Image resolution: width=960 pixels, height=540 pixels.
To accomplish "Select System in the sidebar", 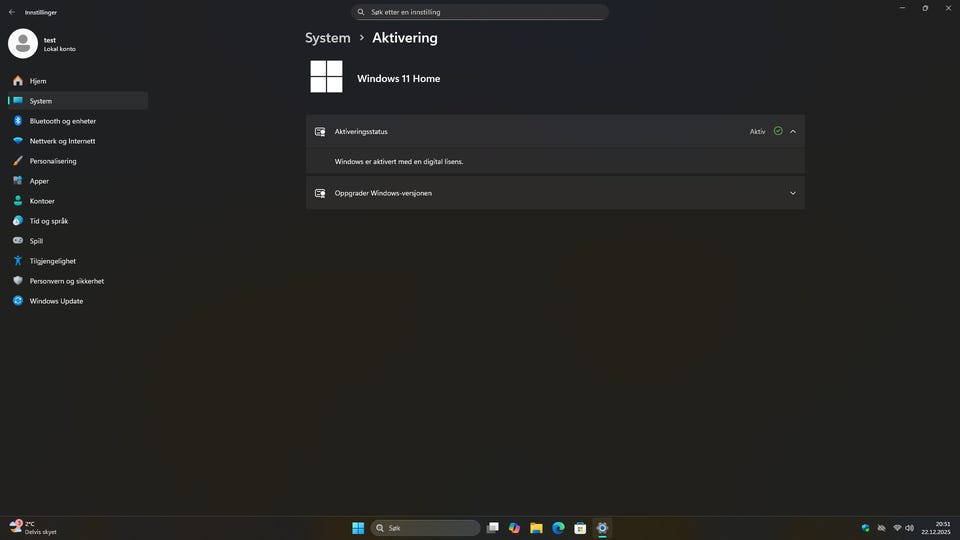I will (x=78, y=100).
